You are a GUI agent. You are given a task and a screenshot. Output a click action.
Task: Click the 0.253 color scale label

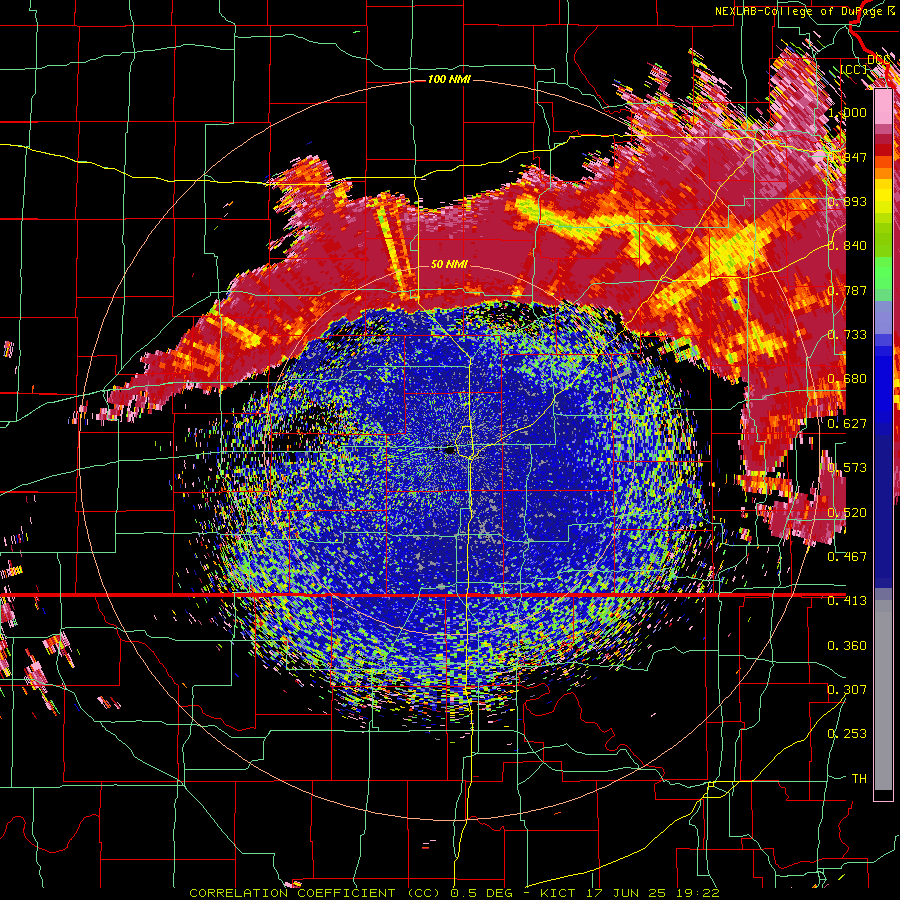tap(847, 734)
